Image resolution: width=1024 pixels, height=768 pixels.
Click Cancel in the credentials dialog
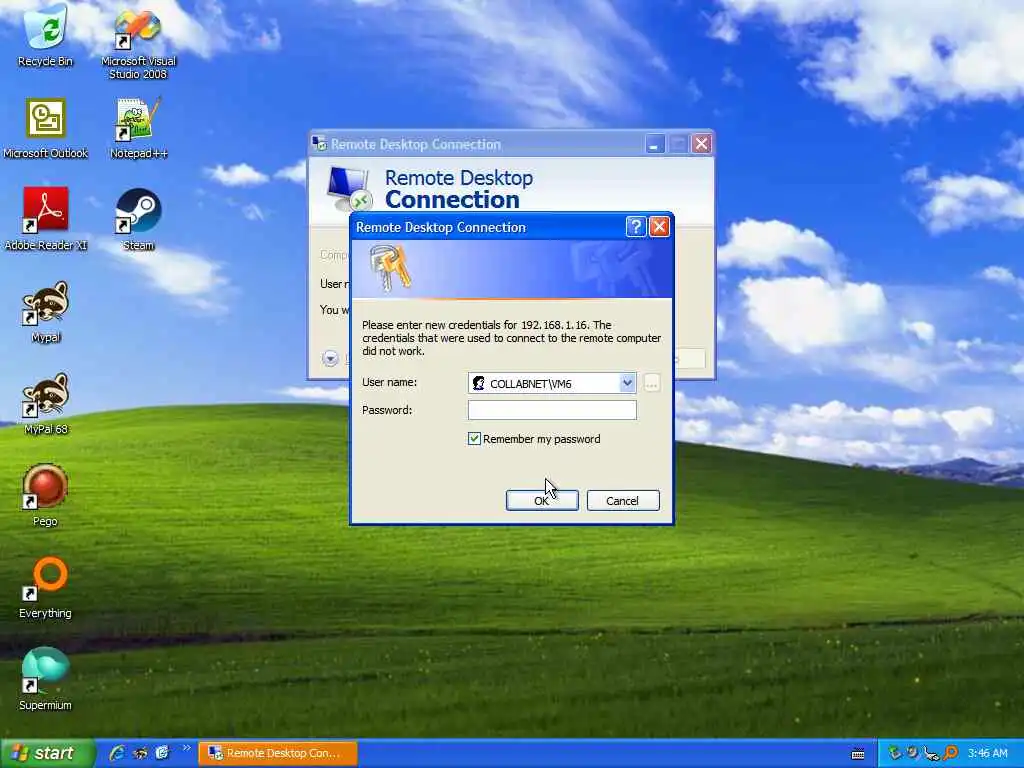pos(622,501)
